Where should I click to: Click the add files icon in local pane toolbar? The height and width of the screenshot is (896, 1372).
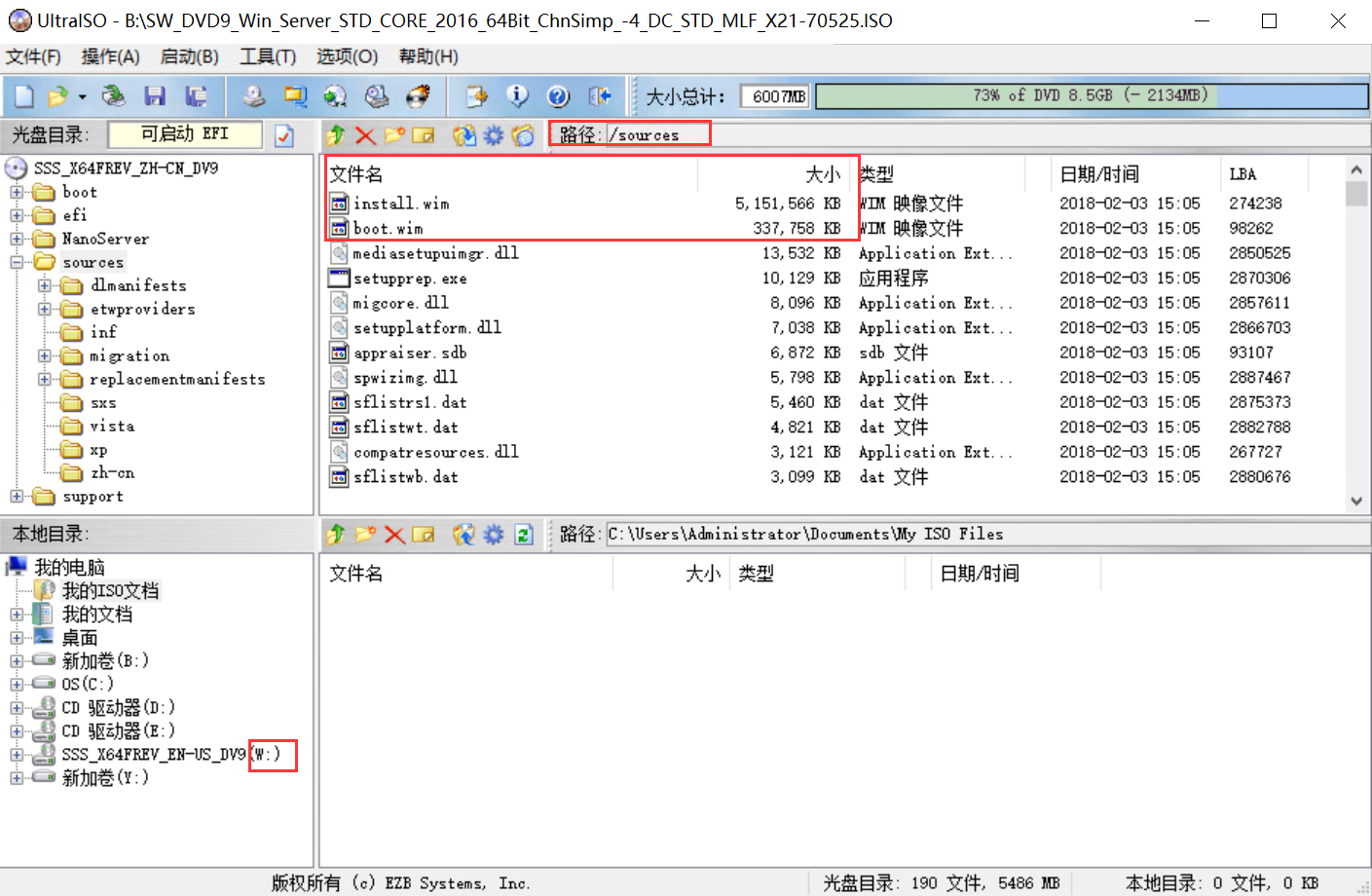464,534
